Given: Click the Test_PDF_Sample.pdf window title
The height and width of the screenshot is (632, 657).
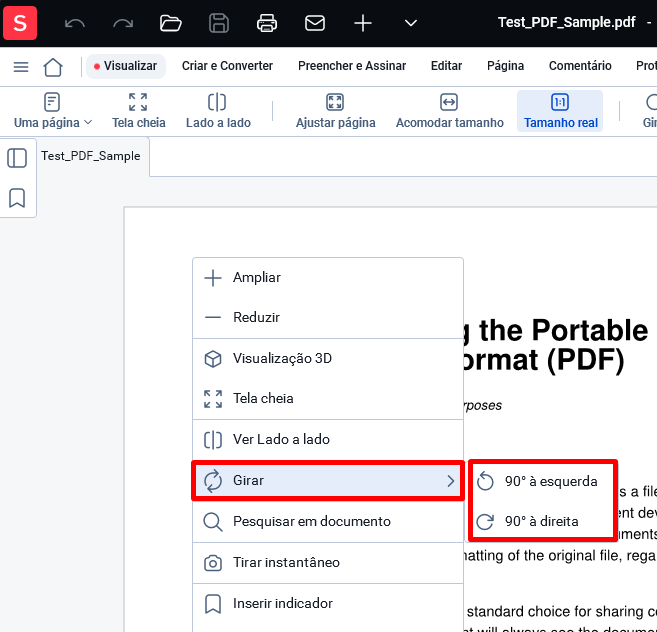Looking at the screenshot, I should [566, 22].
